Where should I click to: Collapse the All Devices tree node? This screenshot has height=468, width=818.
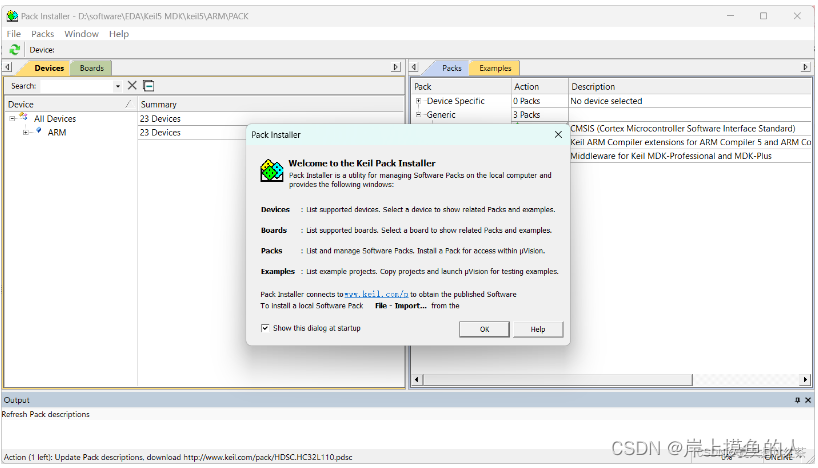12,119
